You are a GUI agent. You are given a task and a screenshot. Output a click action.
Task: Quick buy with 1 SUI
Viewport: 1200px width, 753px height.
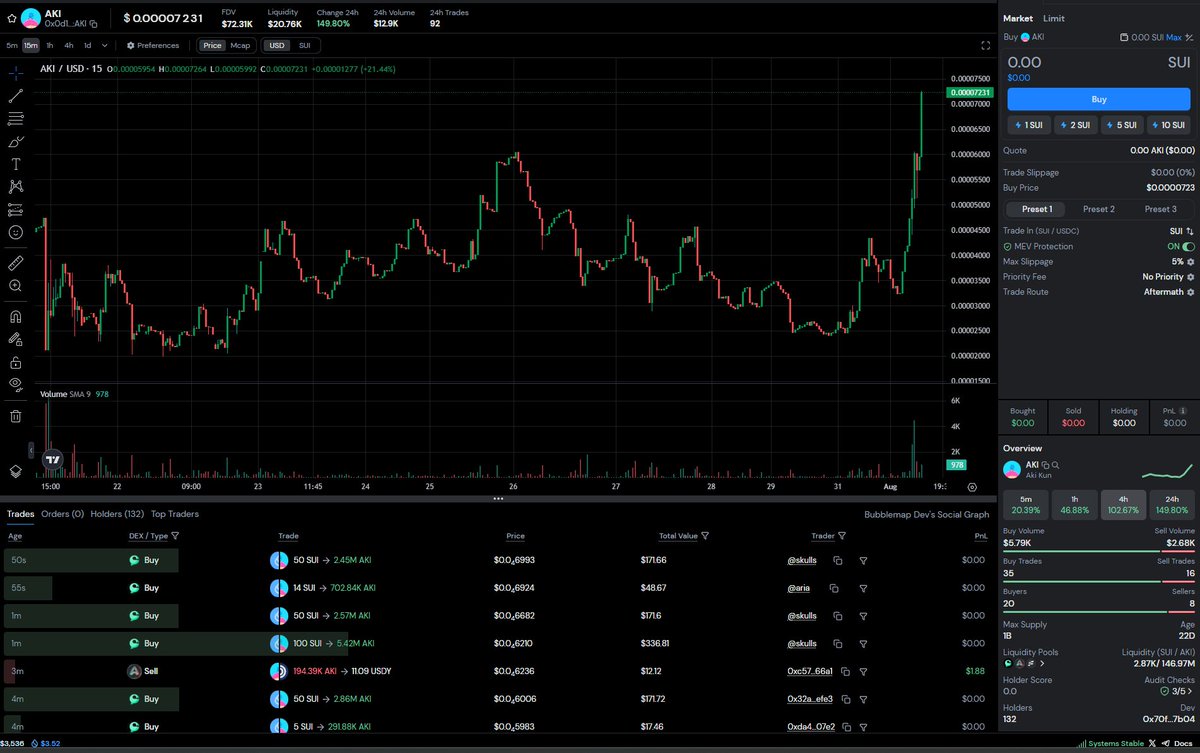[1028, 125]
